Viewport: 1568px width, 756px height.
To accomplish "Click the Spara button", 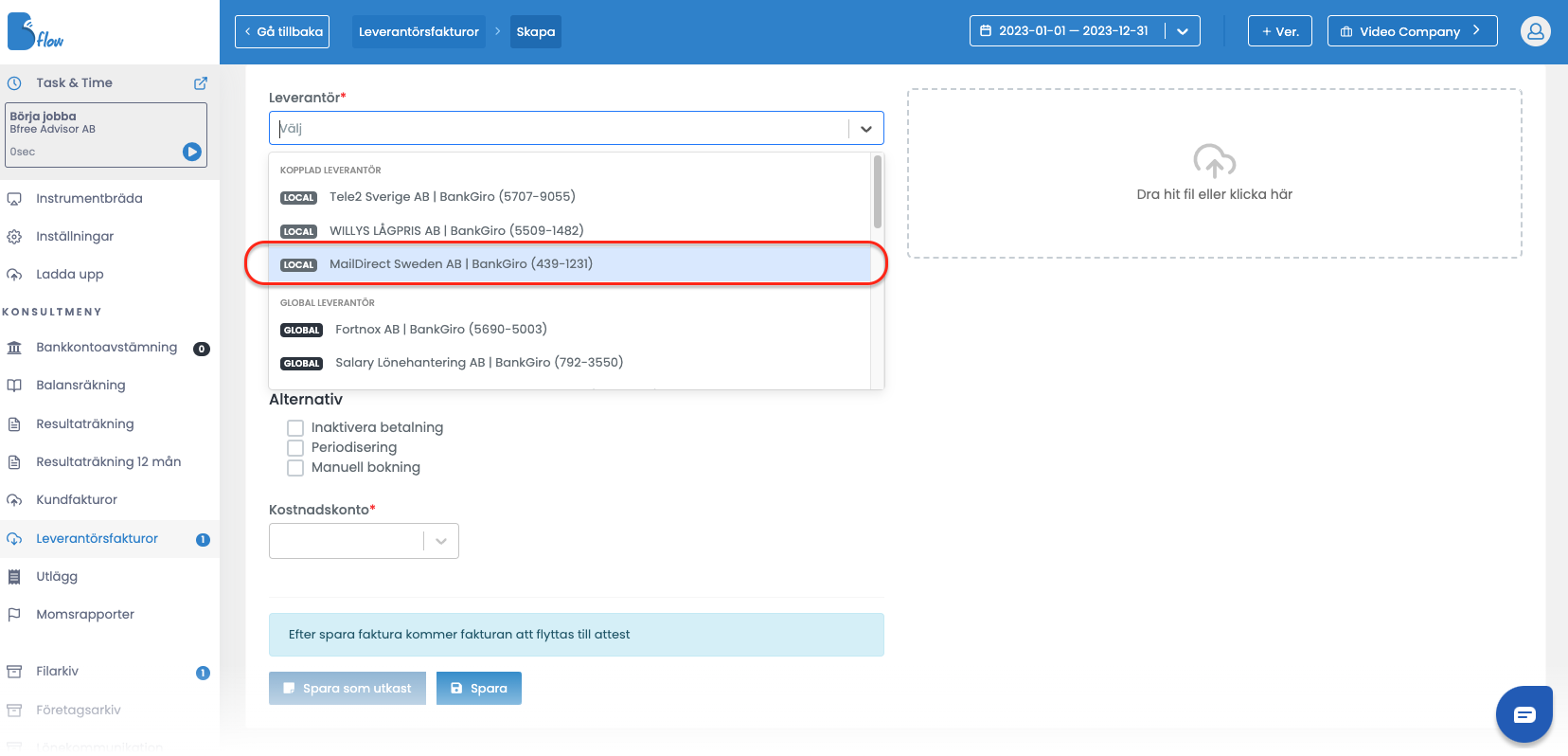I will click(479, 688).
